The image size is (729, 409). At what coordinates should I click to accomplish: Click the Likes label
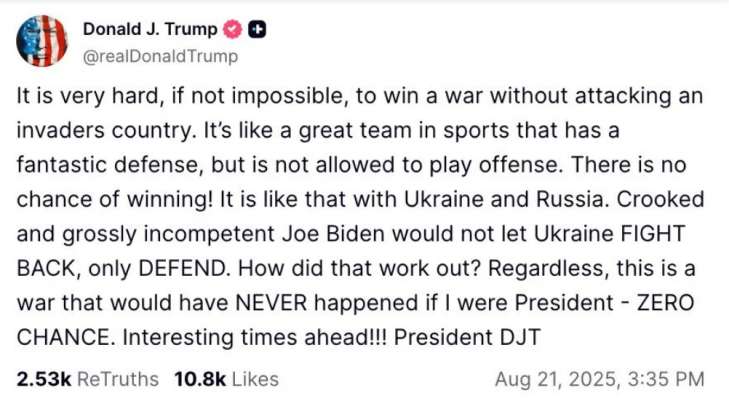(254, 379)
